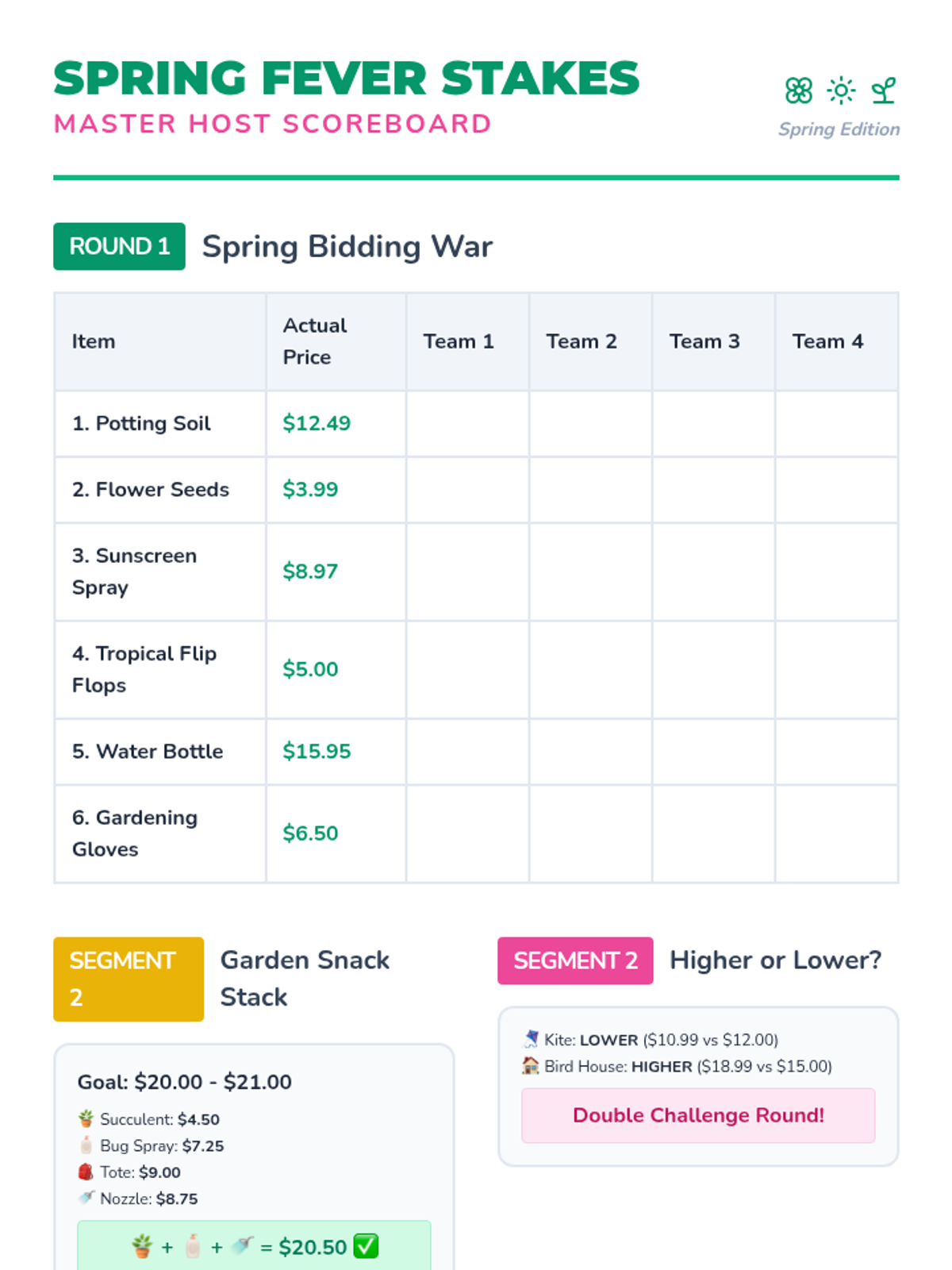Click the flower icon in the header
The width and height of the screenshot is (952, 1270).
(798, 90)
